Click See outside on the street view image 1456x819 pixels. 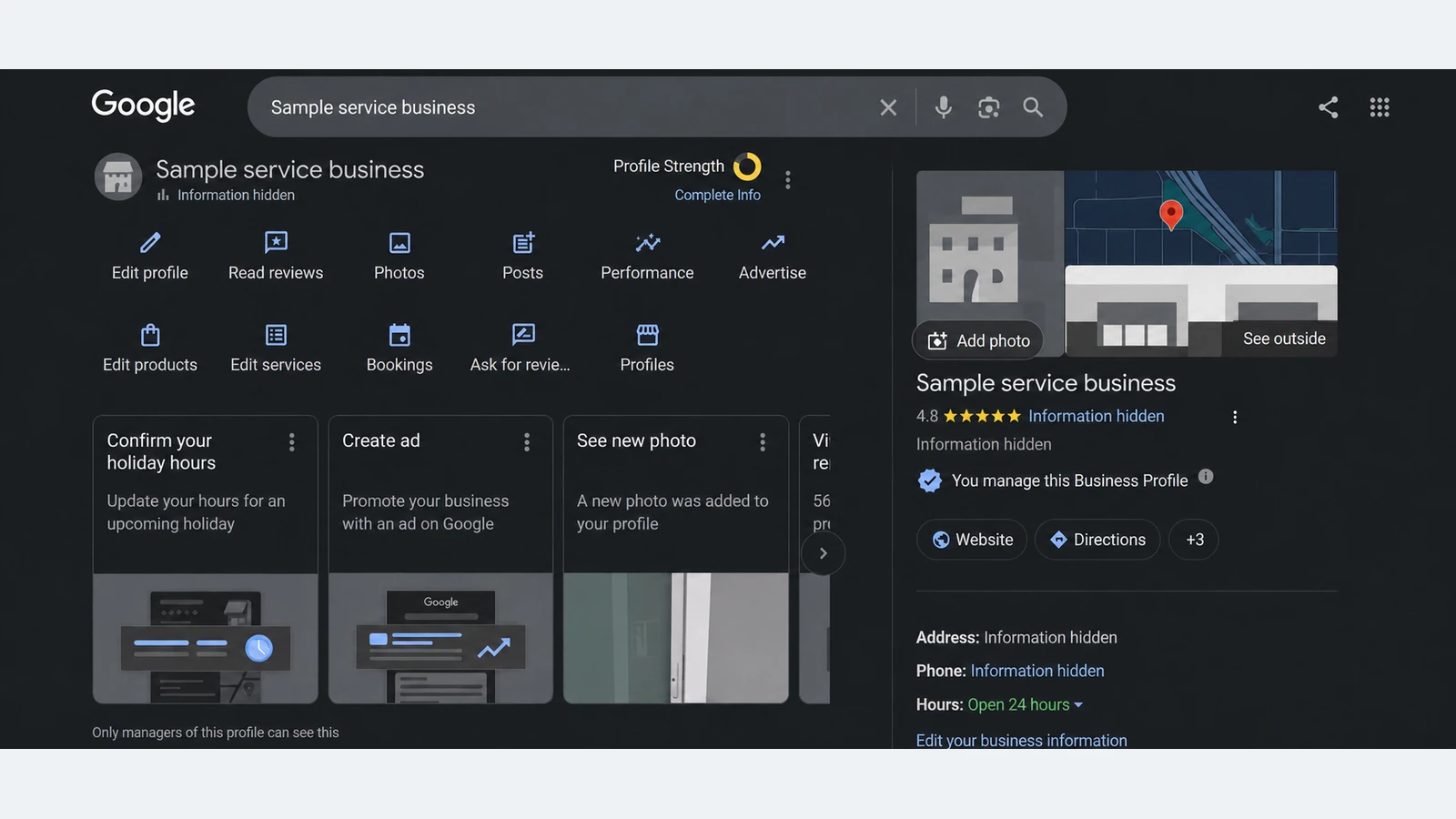(1284, 339)
